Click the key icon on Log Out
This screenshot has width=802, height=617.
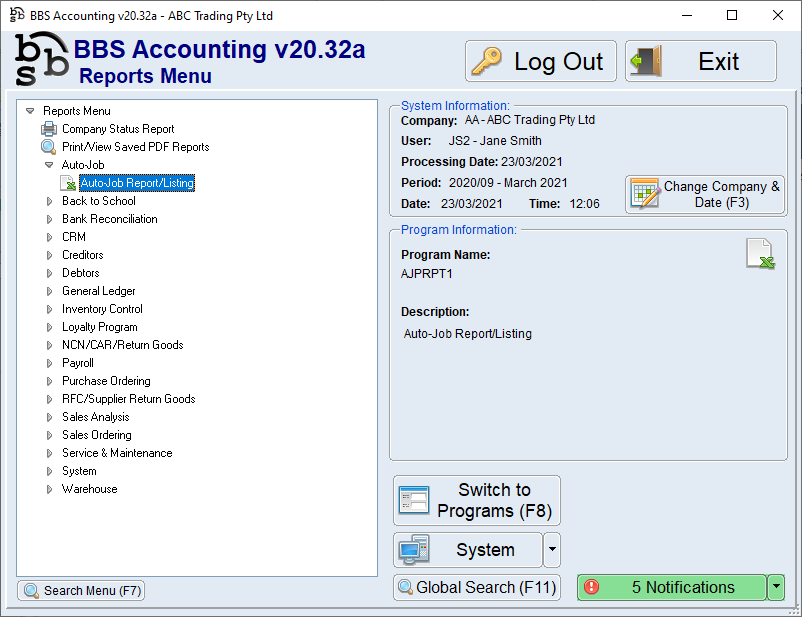(x=487, y=62)
